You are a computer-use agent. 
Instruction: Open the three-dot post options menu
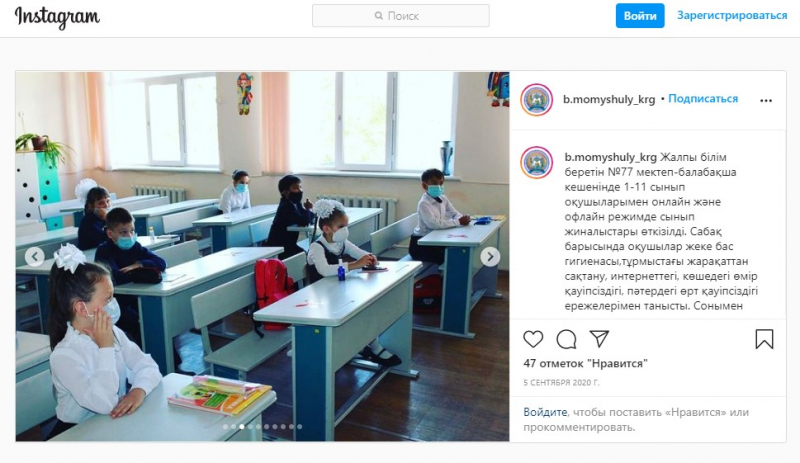pos(766,101)
